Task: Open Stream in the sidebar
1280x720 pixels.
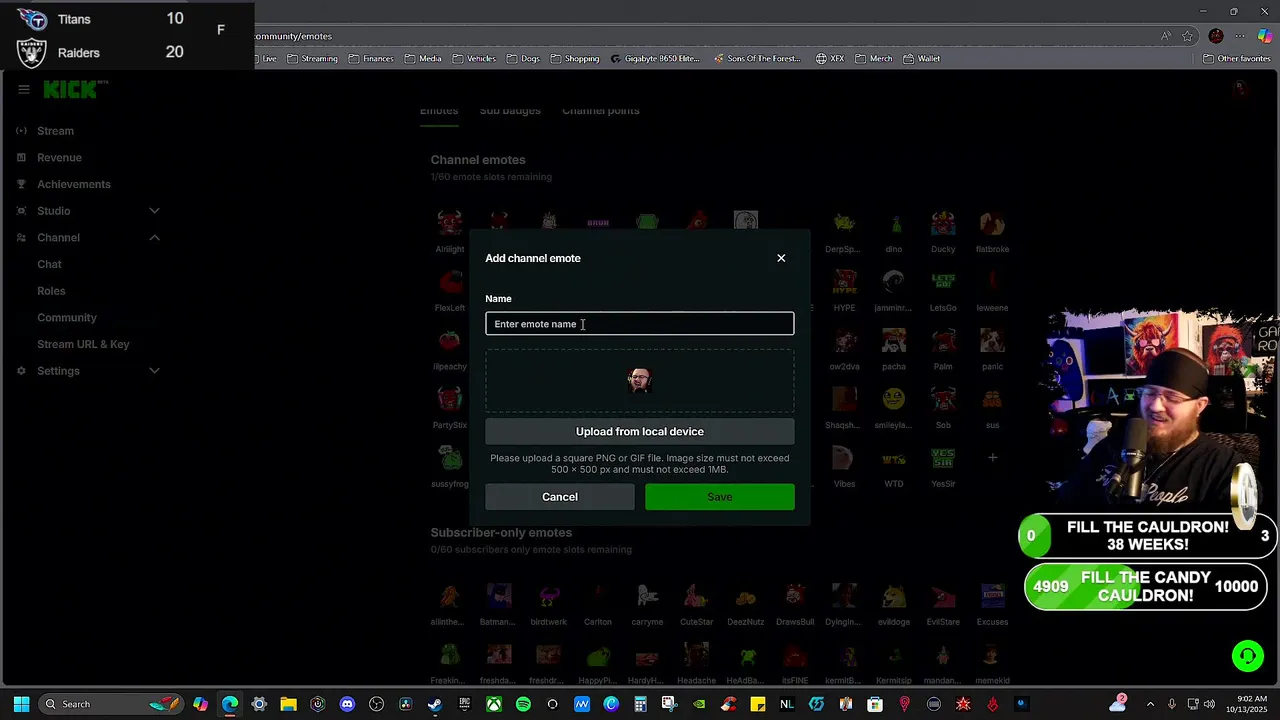Action: [x=55, y=131]
